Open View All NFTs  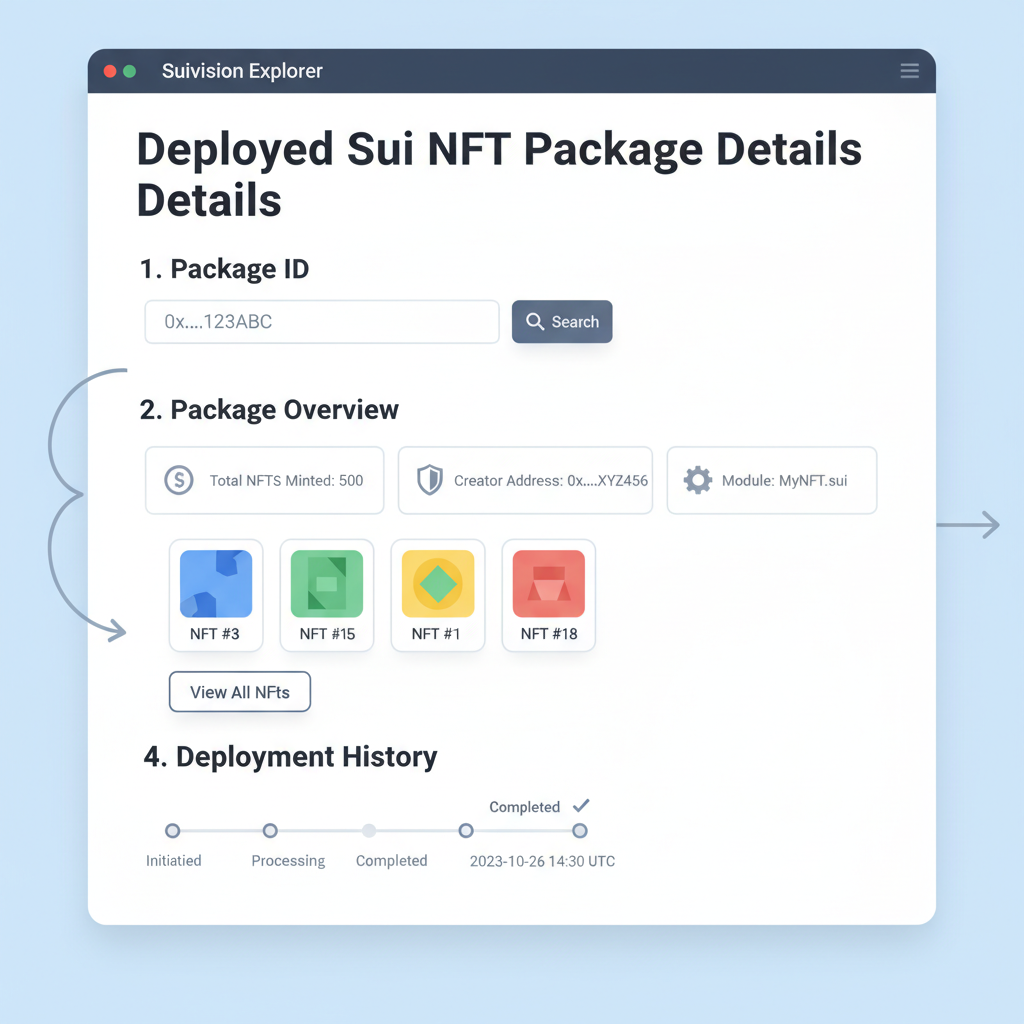(239, 691)
